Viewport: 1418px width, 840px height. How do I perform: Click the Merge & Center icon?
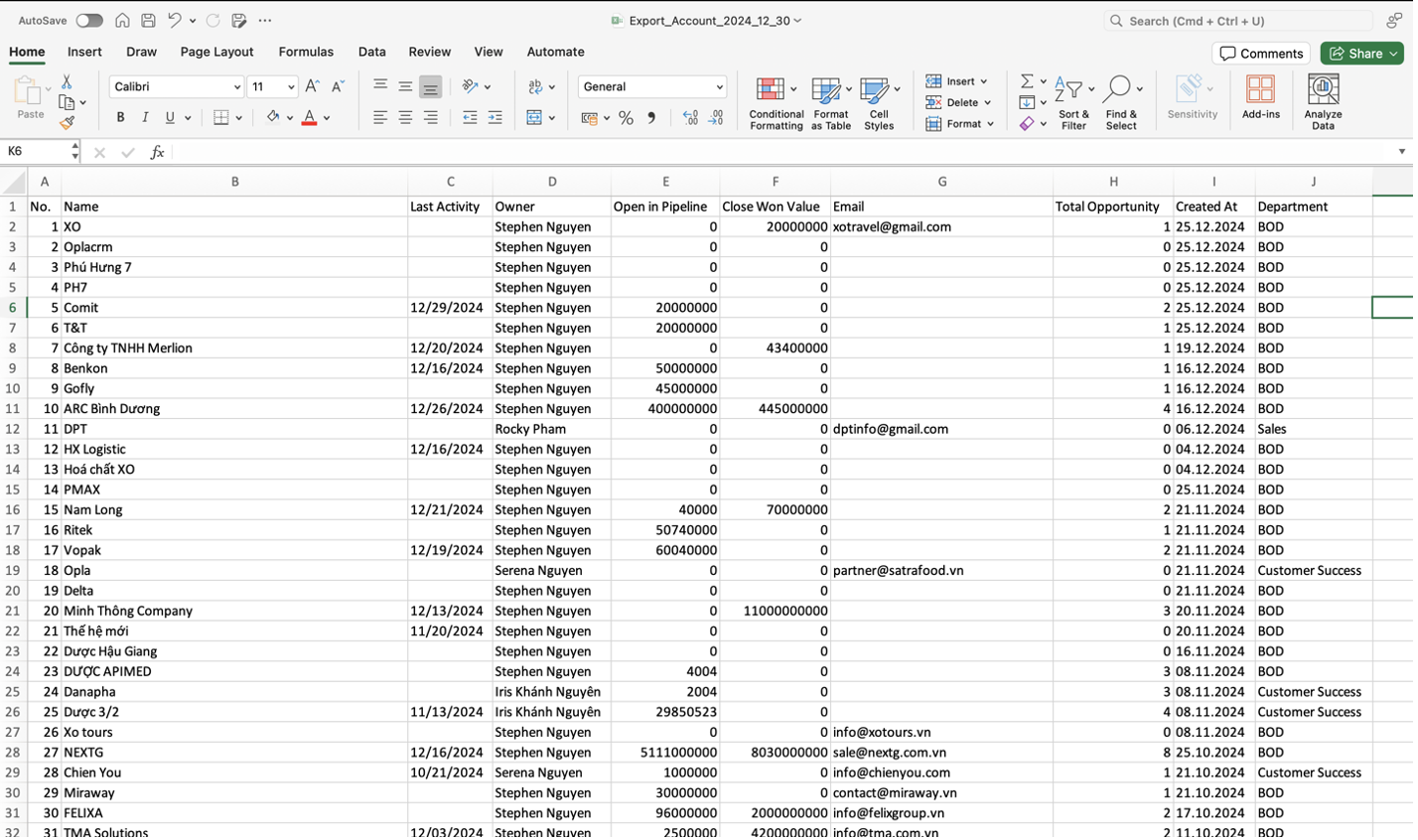point(535,118)
